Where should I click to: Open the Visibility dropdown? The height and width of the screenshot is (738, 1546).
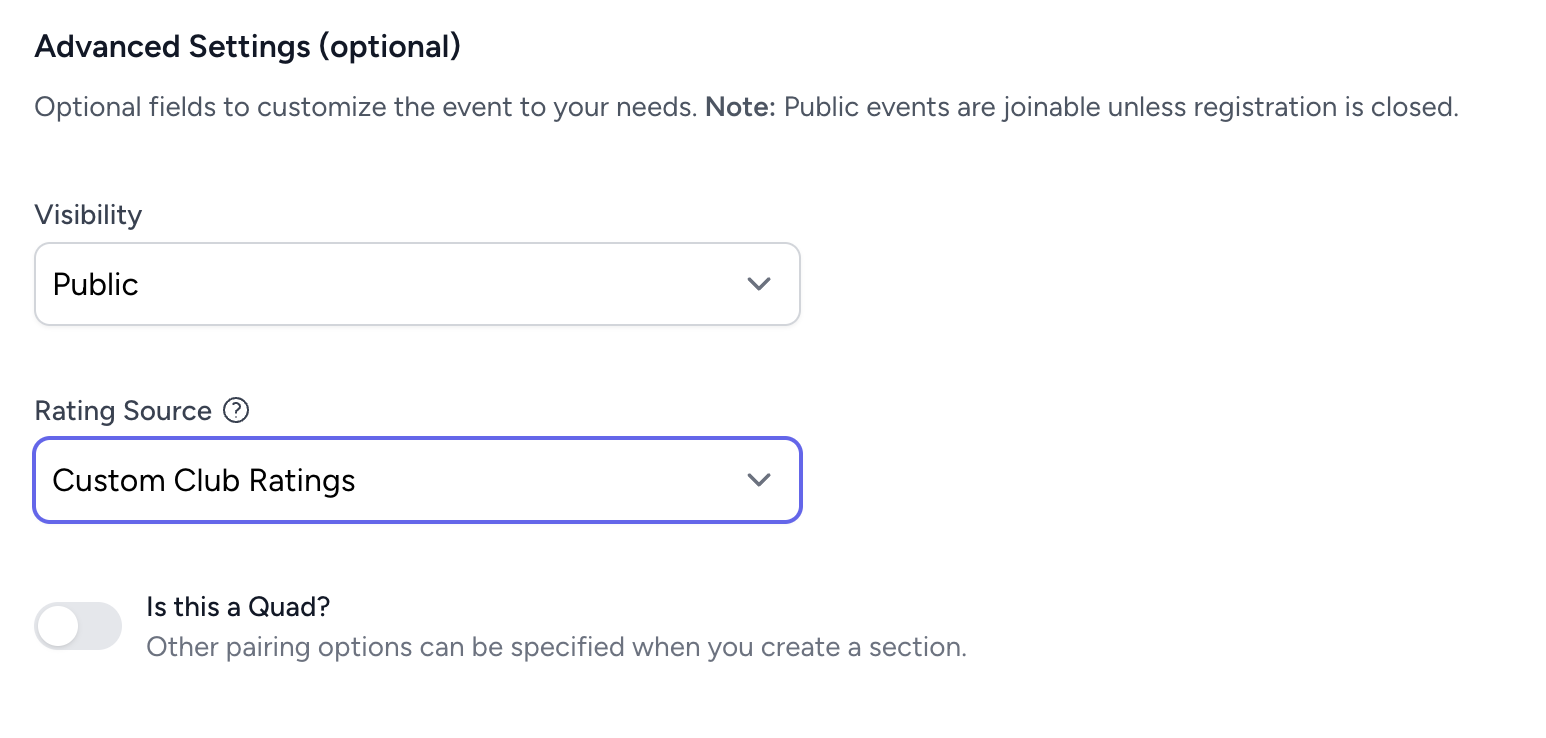[x=417, y=284]
